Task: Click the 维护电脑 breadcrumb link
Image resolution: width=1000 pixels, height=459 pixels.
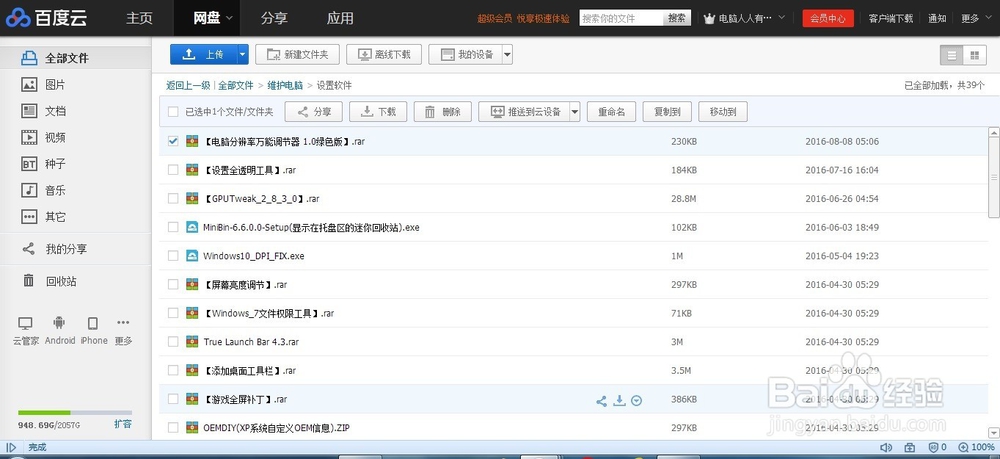Action: [x=285, y=85]
